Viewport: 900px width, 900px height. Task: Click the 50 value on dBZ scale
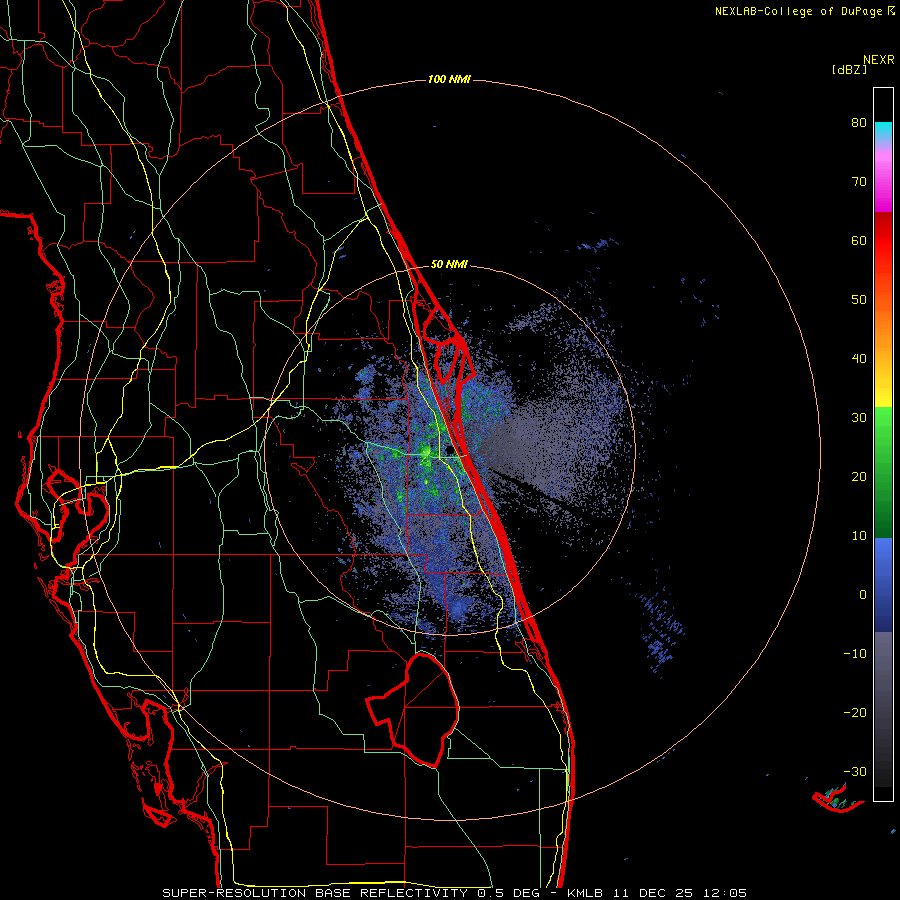pyautogui.click(x=859, y=300)
